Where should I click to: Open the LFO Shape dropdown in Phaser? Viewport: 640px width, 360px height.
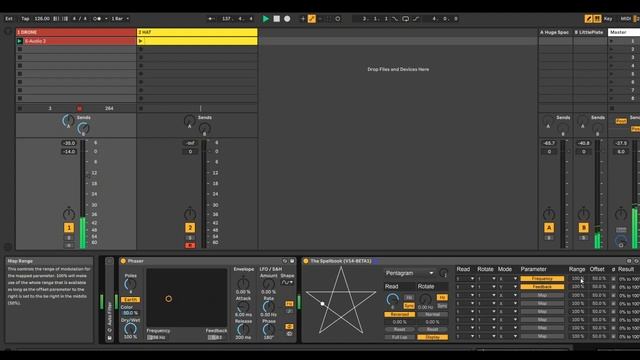pos(287,282)
